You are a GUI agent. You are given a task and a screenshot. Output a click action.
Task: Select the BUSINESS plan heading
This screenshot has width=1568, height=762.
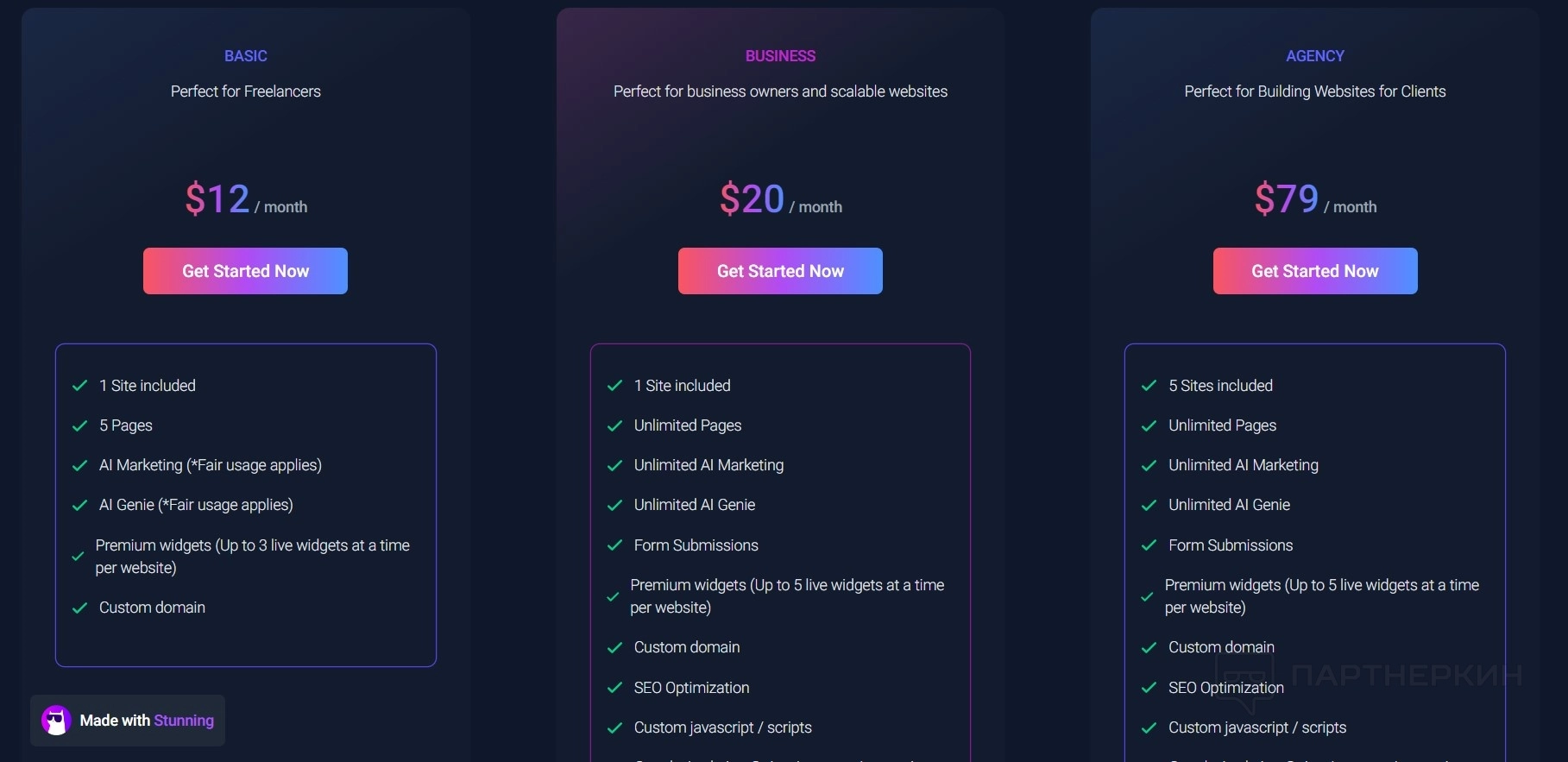(780, 56)
